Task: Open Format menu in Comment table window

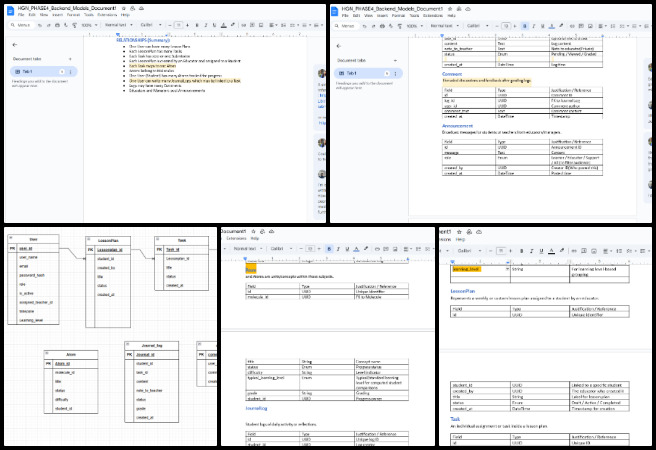Action: [398, 15]
